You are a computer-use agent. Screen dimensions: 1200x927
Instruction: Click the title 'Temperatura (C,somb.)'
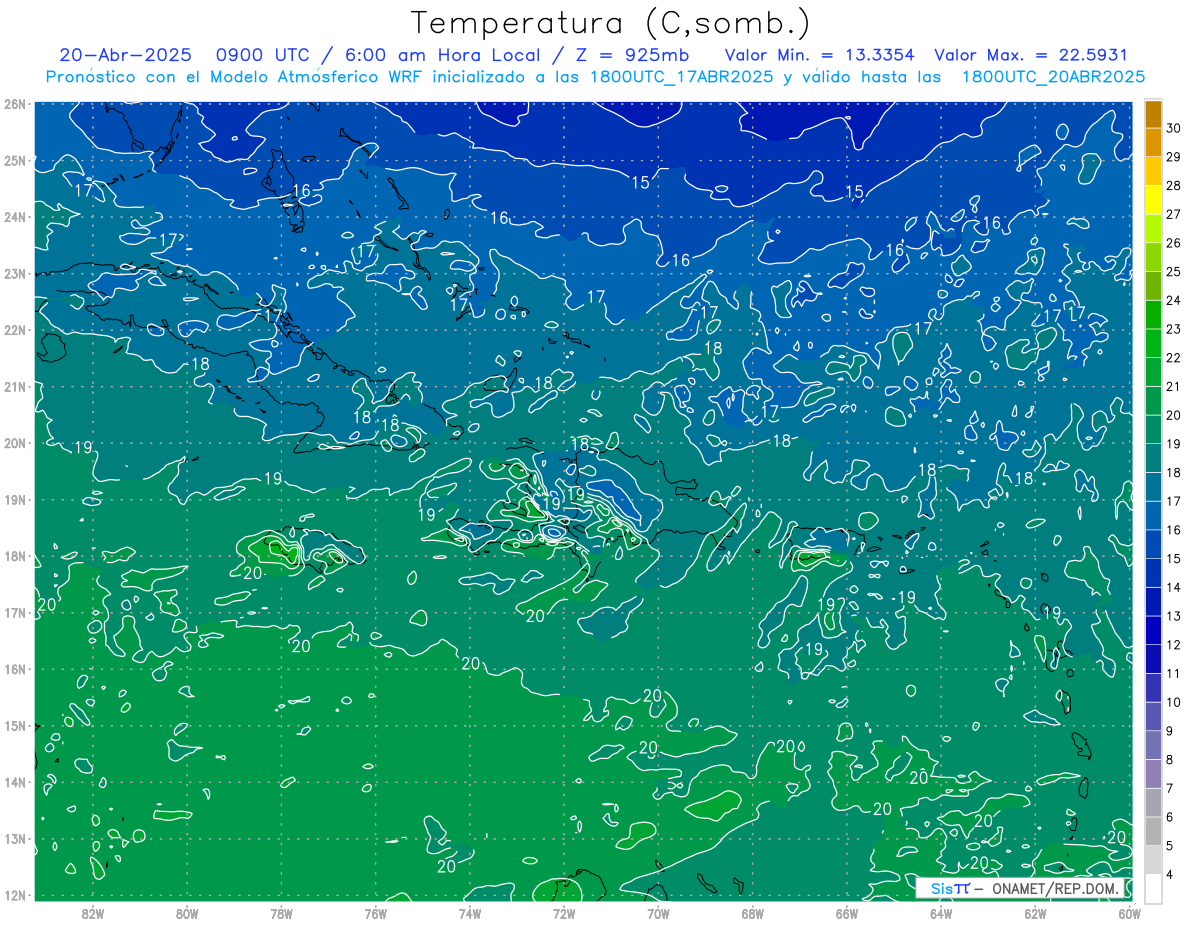611,23
